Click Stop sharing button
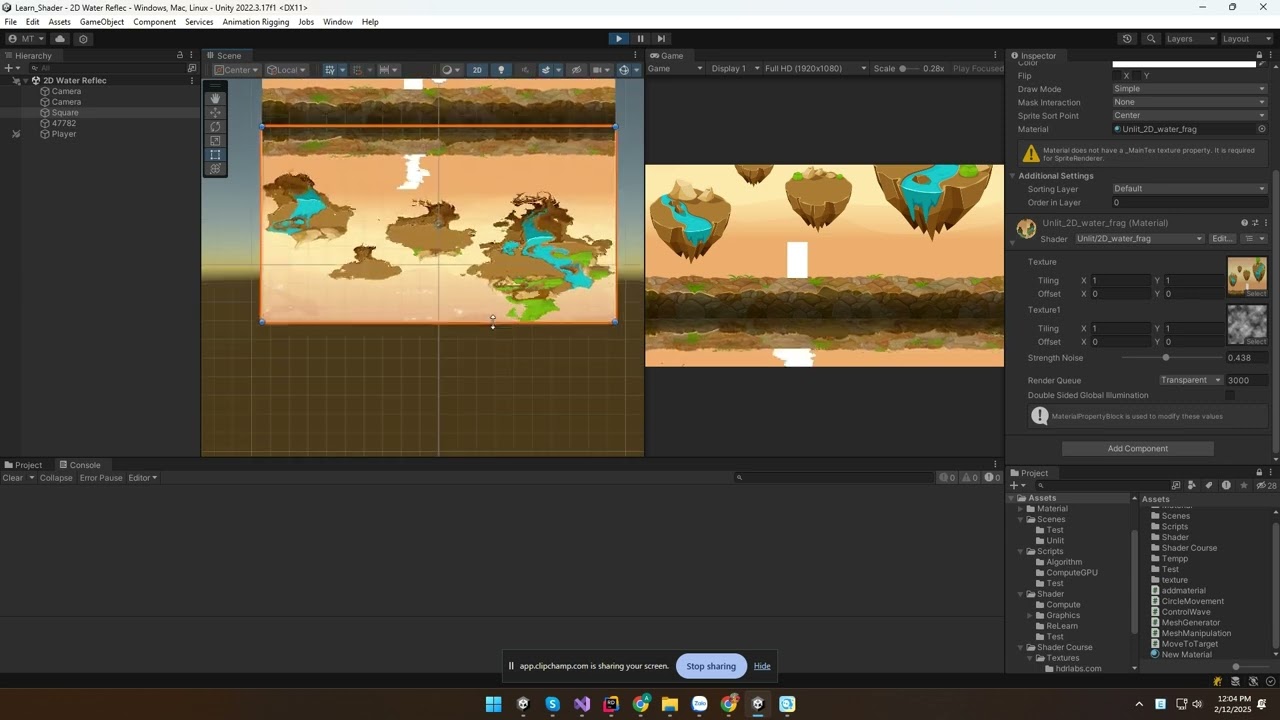The height and width of the screenshot is (720, 1280). coord(711,666)
